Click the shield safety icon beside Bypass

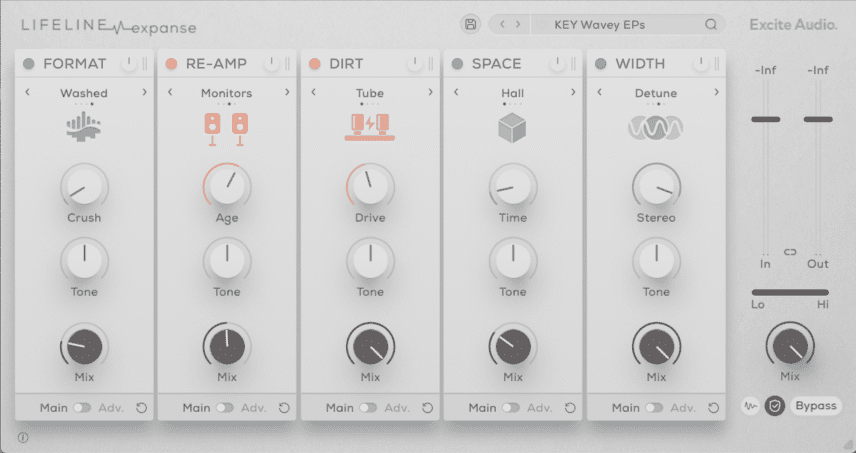[774, 406]
